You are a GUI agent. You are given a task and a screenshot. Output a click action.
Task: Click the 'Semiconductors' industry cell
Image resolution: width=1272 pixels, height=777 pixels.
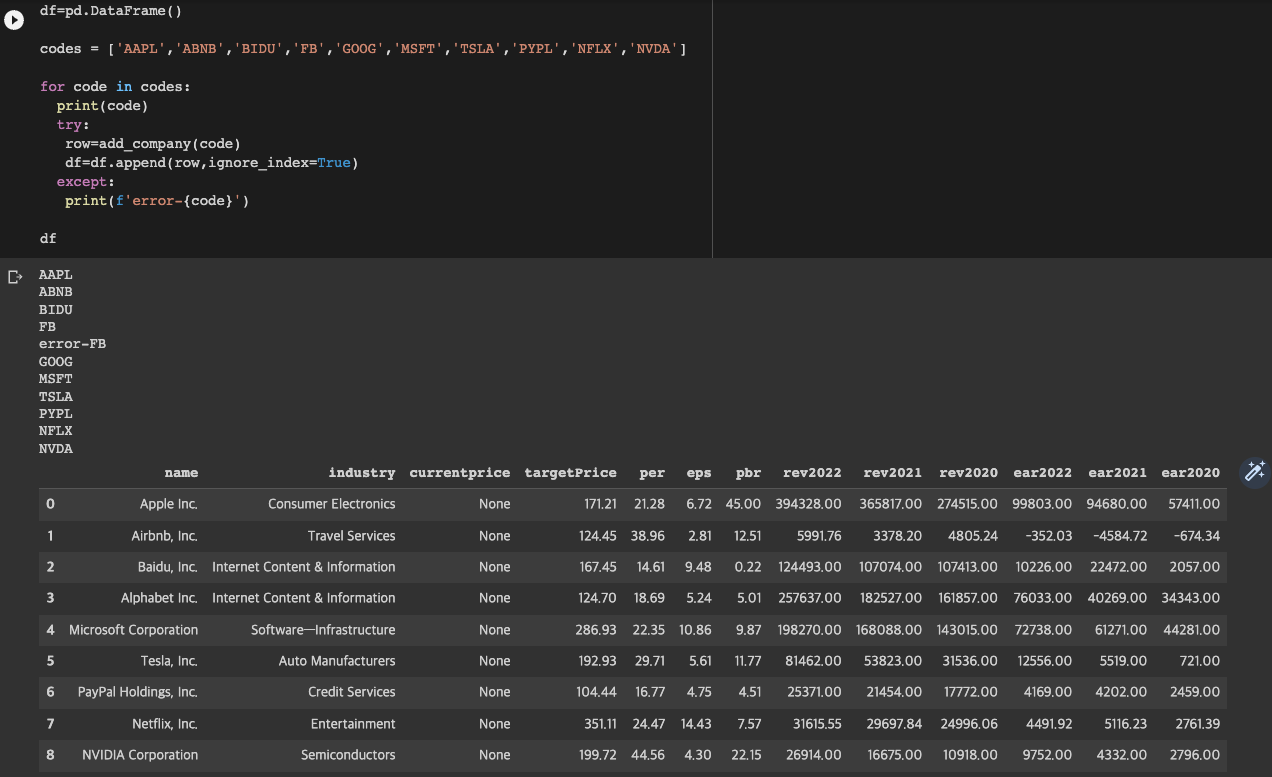[348, 755]
